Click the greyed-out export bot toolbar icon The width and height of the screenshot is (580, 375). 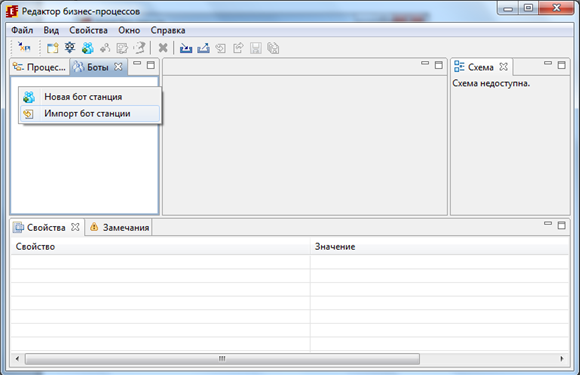(239, 48)
